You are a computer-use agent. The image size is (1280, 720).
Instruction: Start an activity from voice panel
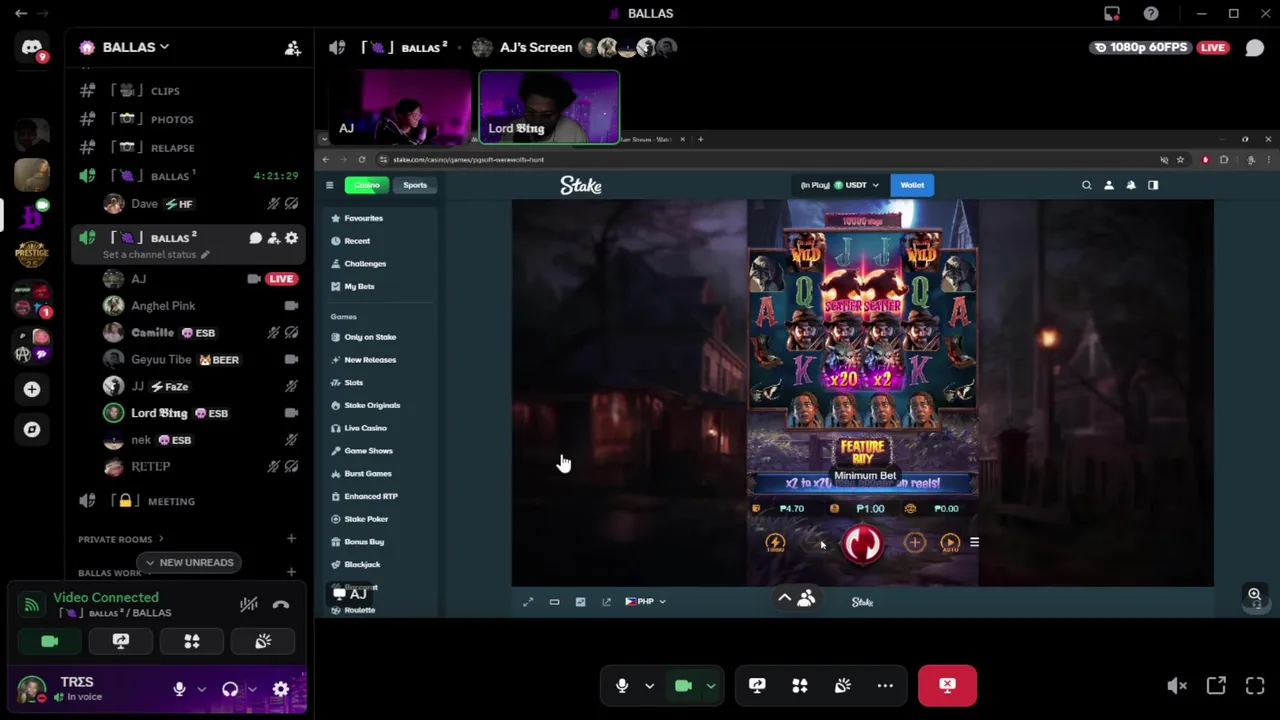tap(192, 642)
